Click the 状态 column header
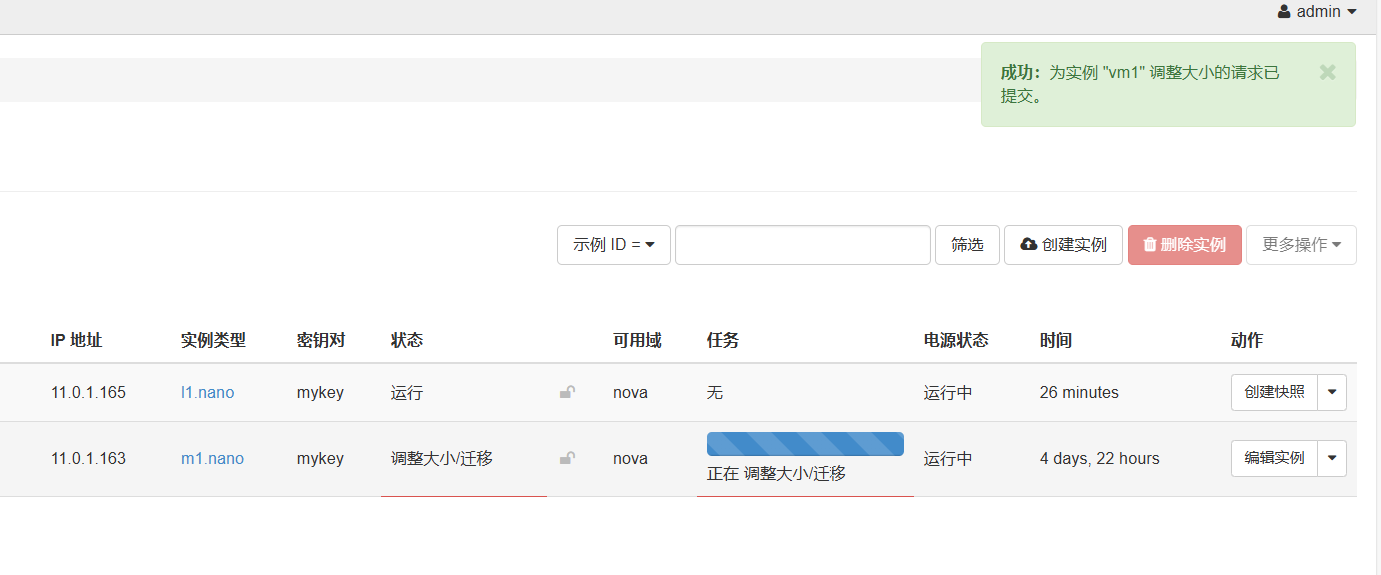 point(407,341)
